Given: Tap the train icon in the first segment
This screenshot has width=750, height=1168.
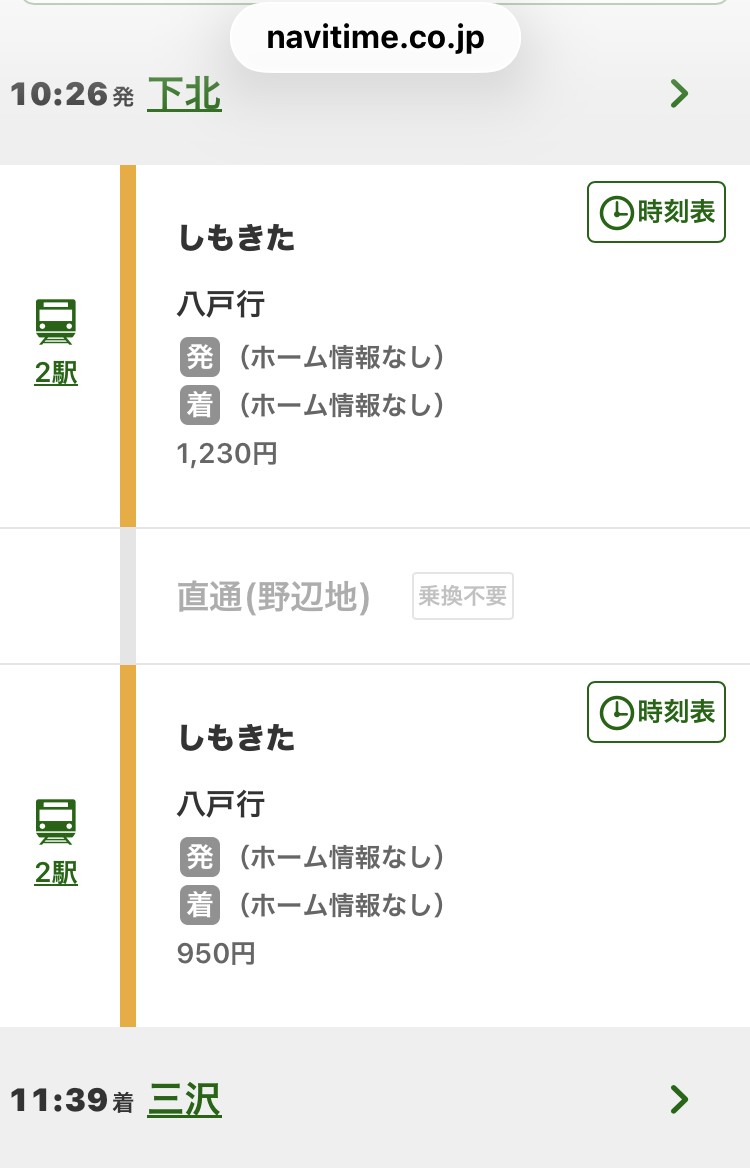Looking at the screenshot, I should (56, 322).
